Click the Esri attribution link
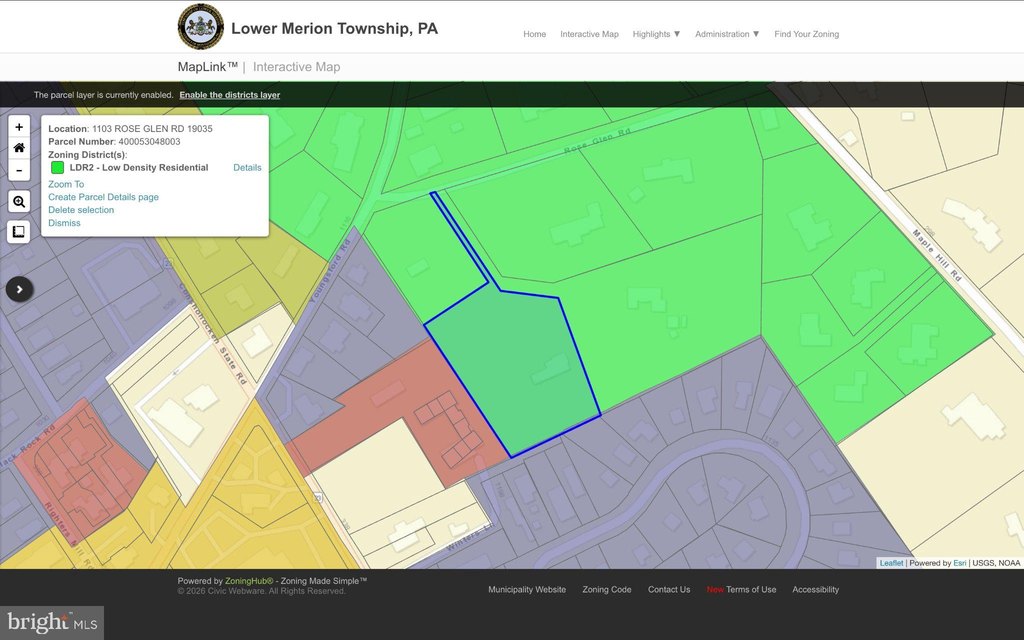This screenshot has height=640, width=1024. click(959, 563)
